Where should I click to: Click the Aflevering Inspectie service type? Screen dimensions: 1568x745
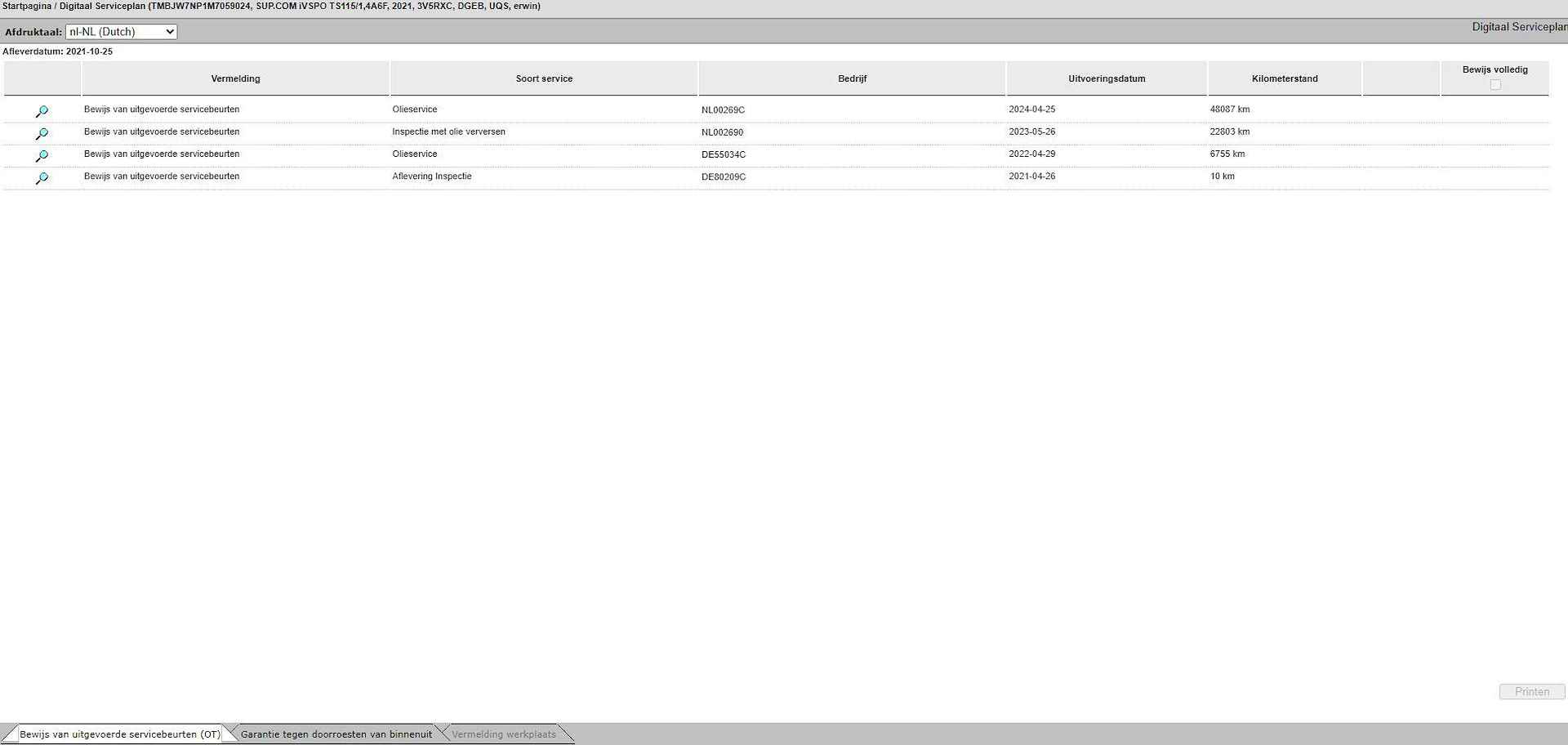pyautogui.click(x=431, y=176)
